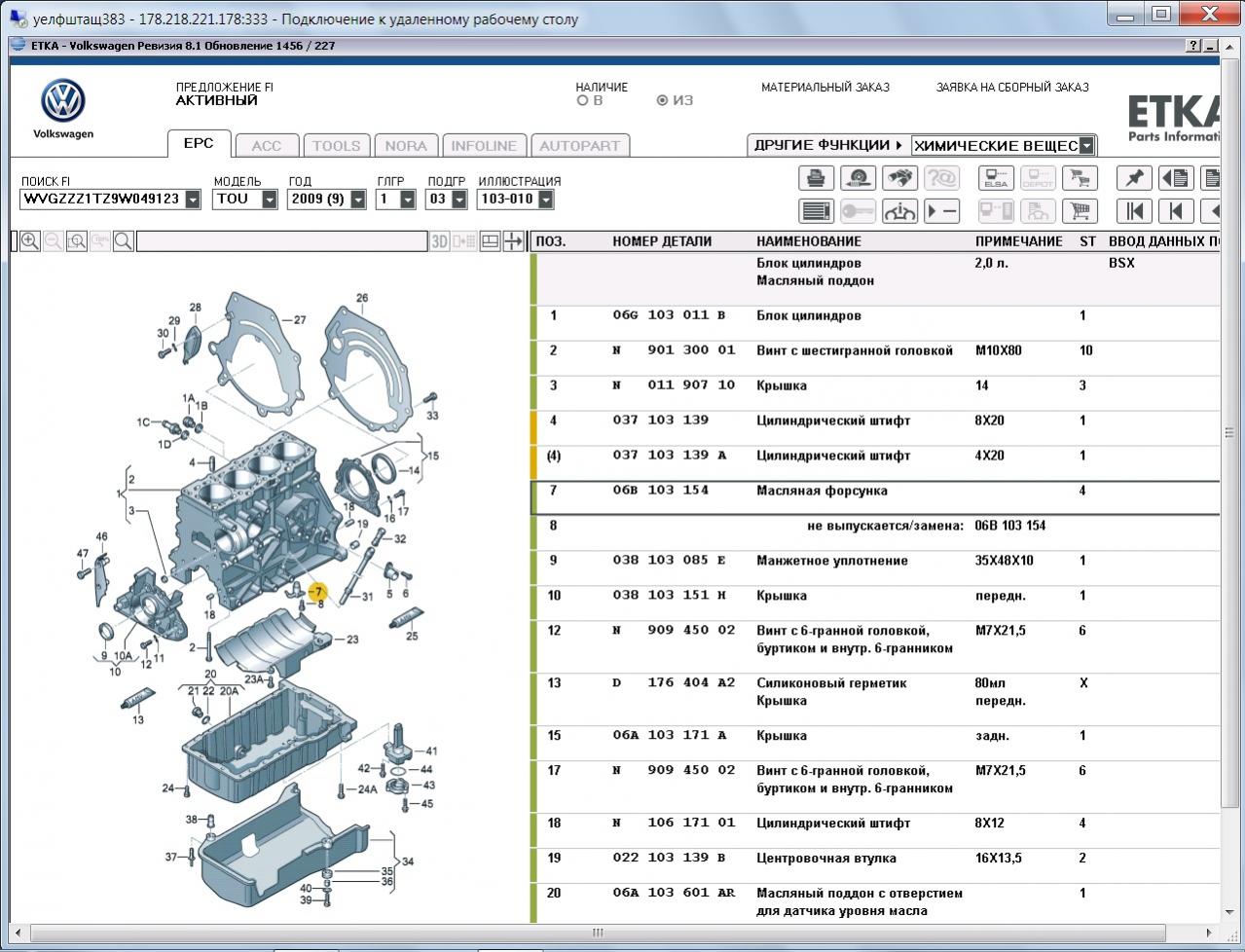Select part number 06A 103 171 A
1245x952 pixels.
click(670, 735)
